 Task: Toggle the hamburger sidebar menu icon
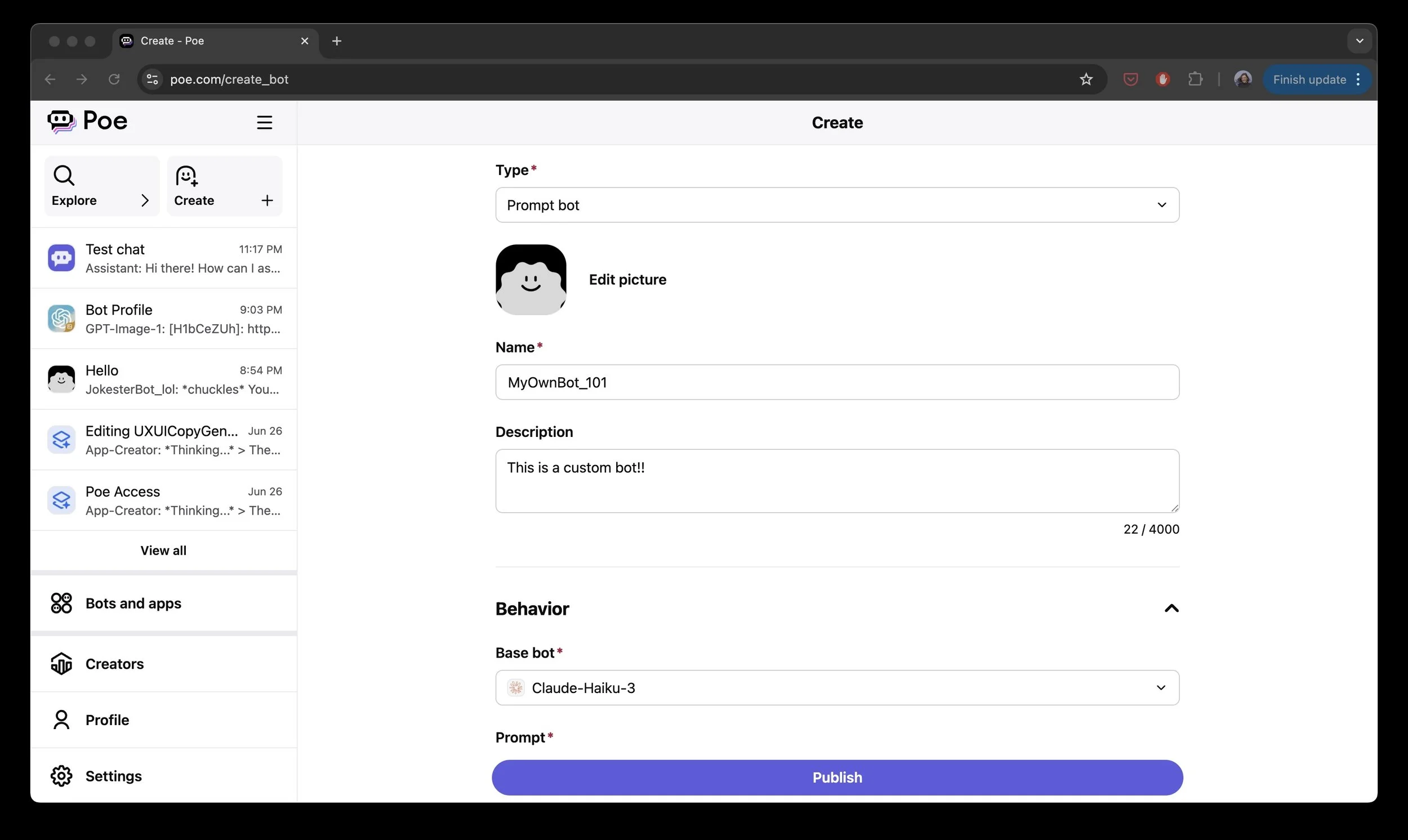[x=264, y=122]
